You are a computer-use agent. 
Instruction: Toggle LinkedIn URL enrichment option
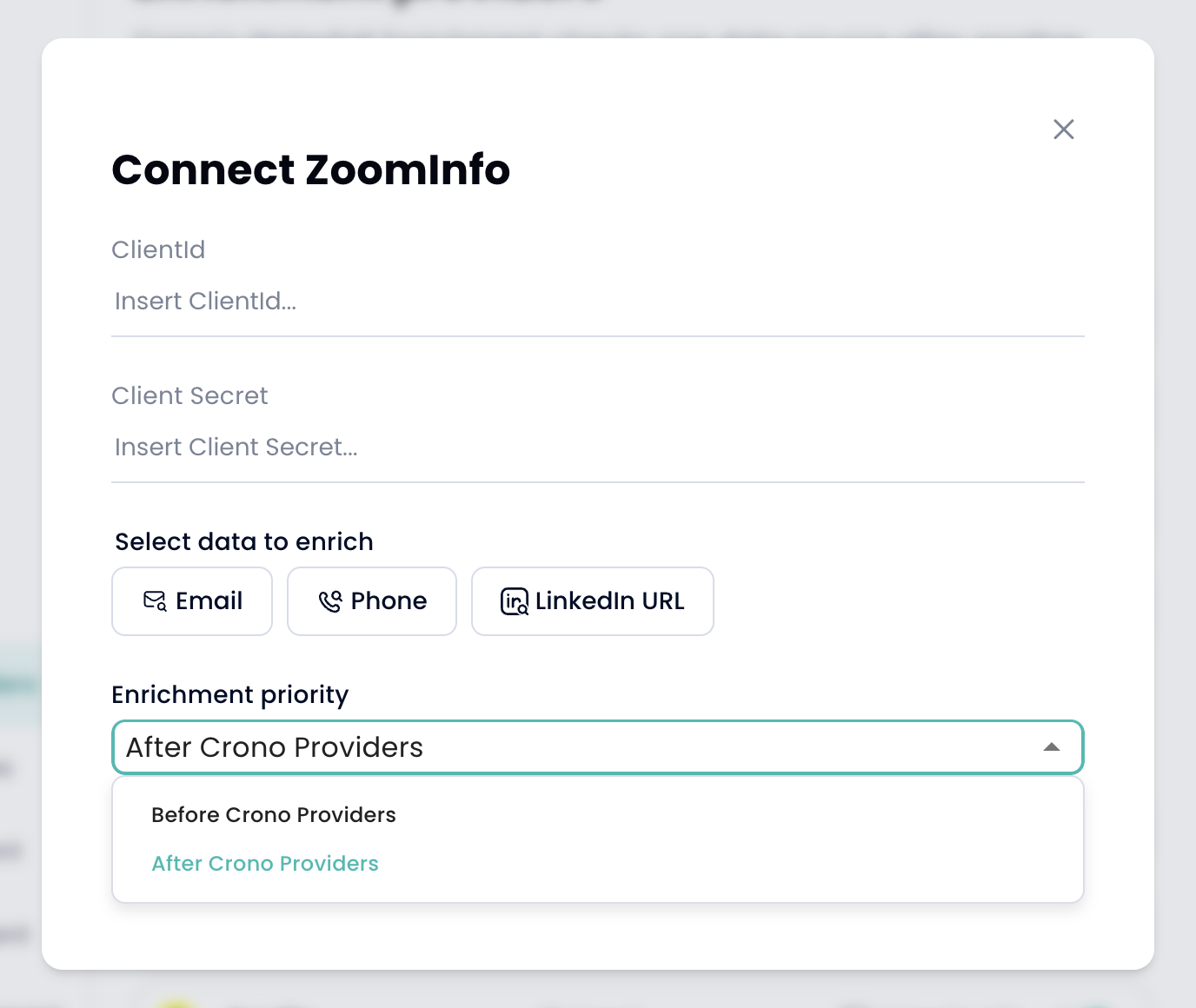pyautogui.click(x=593, y=601)
